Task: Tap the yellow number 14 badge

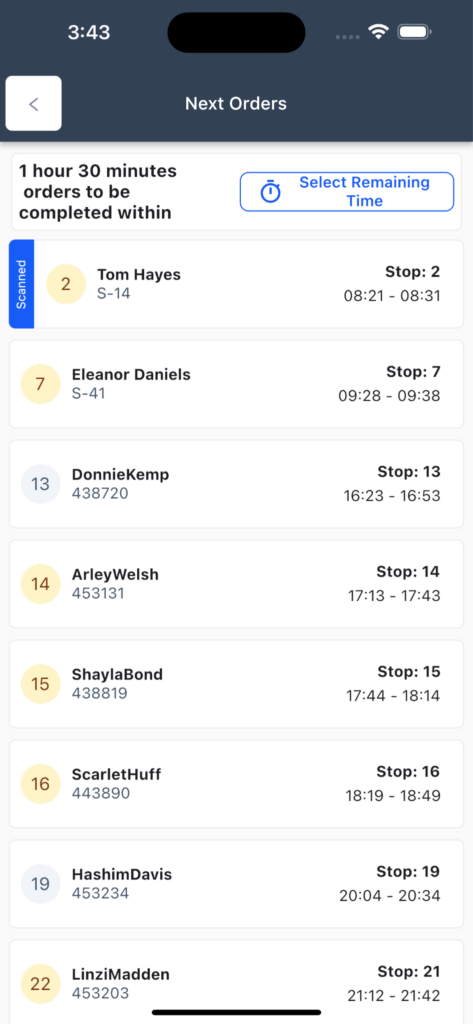Action: tap(41, 584)
